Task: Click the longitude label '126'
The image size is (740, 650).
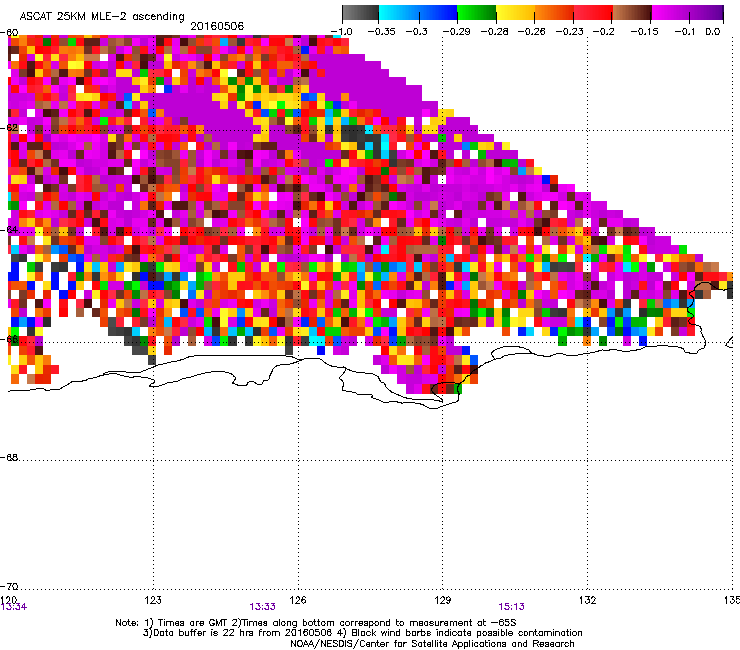Action: pos(298,600)
